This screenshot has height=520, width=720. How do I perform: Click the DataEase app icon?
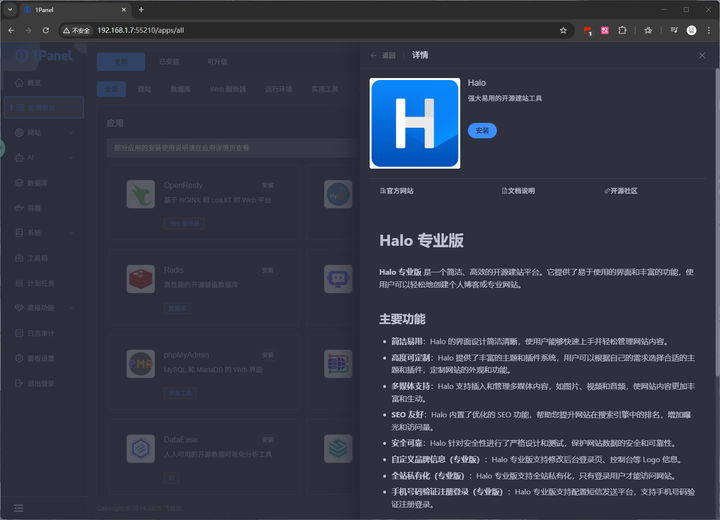pyautogui.click(x=141, y=449)
